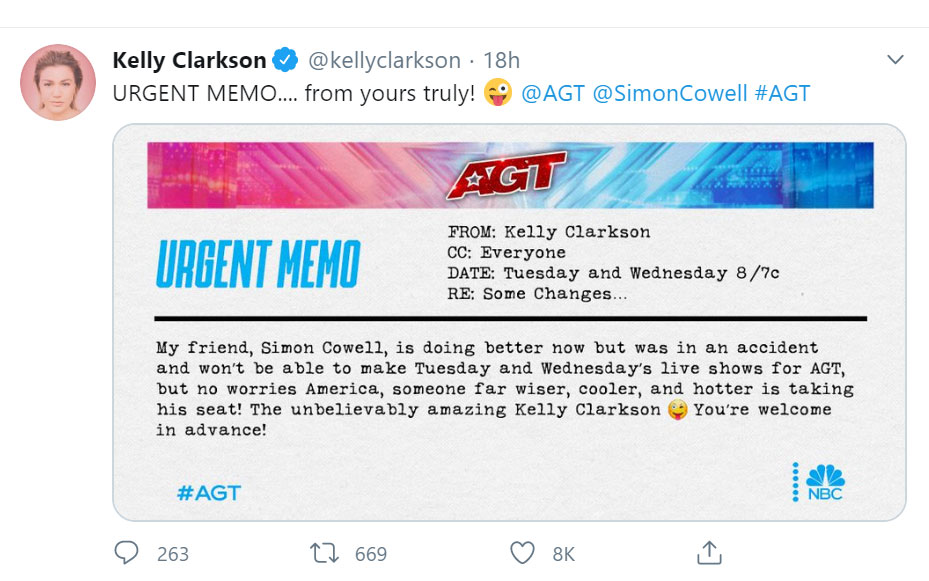
Task: Click the @kellyclarkson handle
Action: (x=384, y=60)
